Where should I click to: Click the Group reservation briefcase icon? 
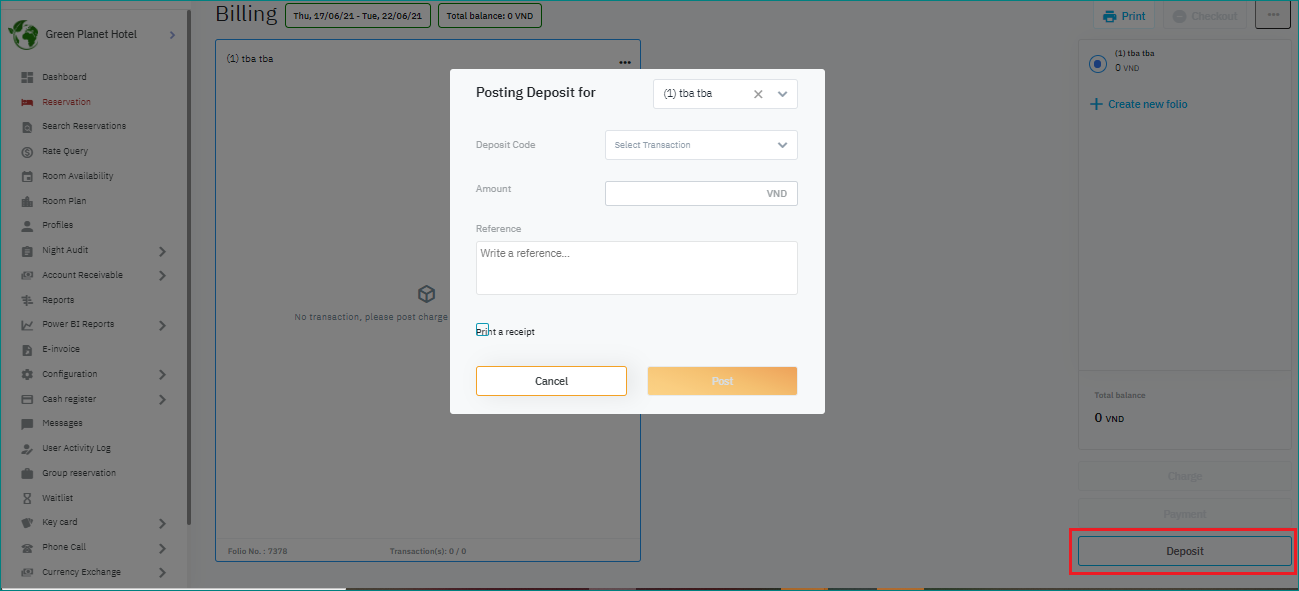coord(27,473)
